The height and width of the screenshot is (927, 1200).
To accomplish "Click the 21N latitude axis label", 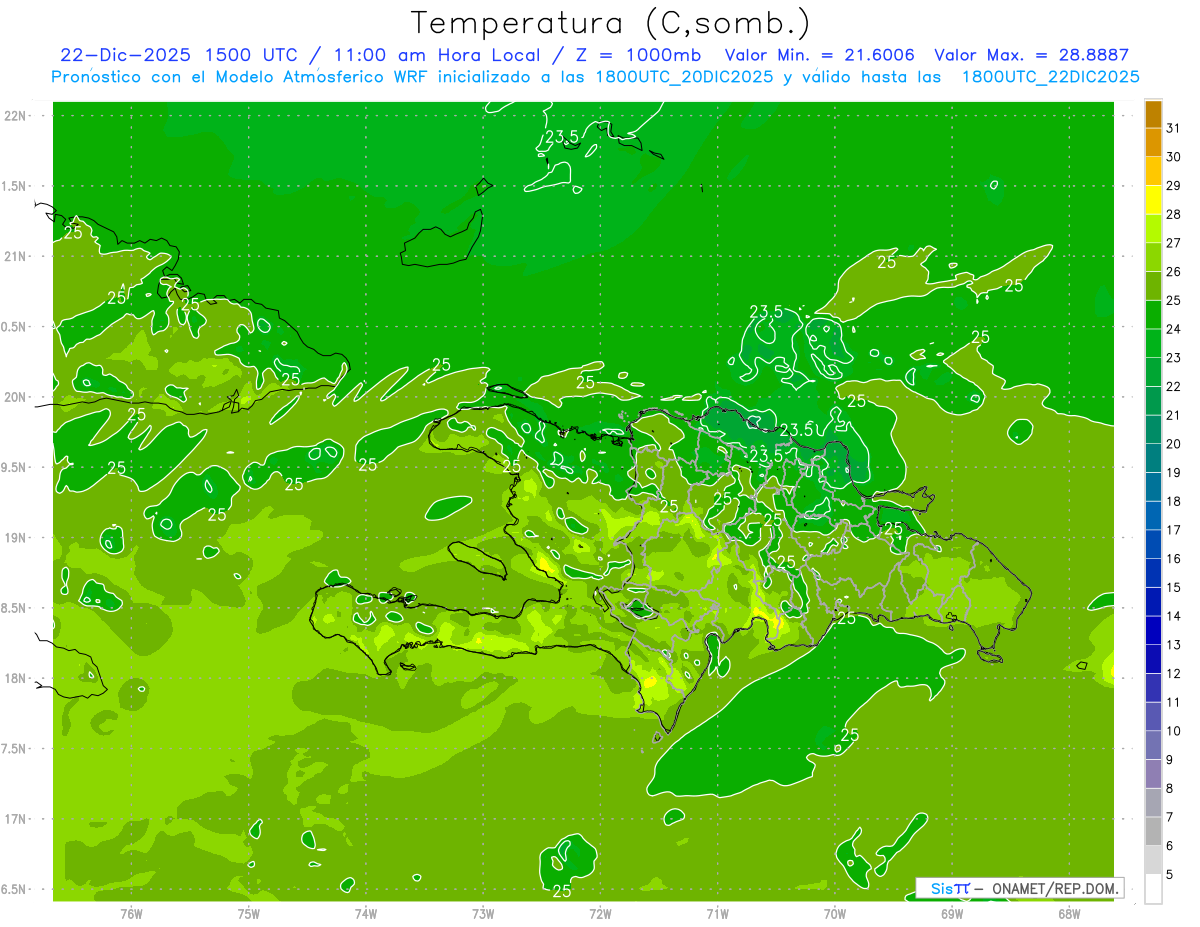I will click(15, 256).
